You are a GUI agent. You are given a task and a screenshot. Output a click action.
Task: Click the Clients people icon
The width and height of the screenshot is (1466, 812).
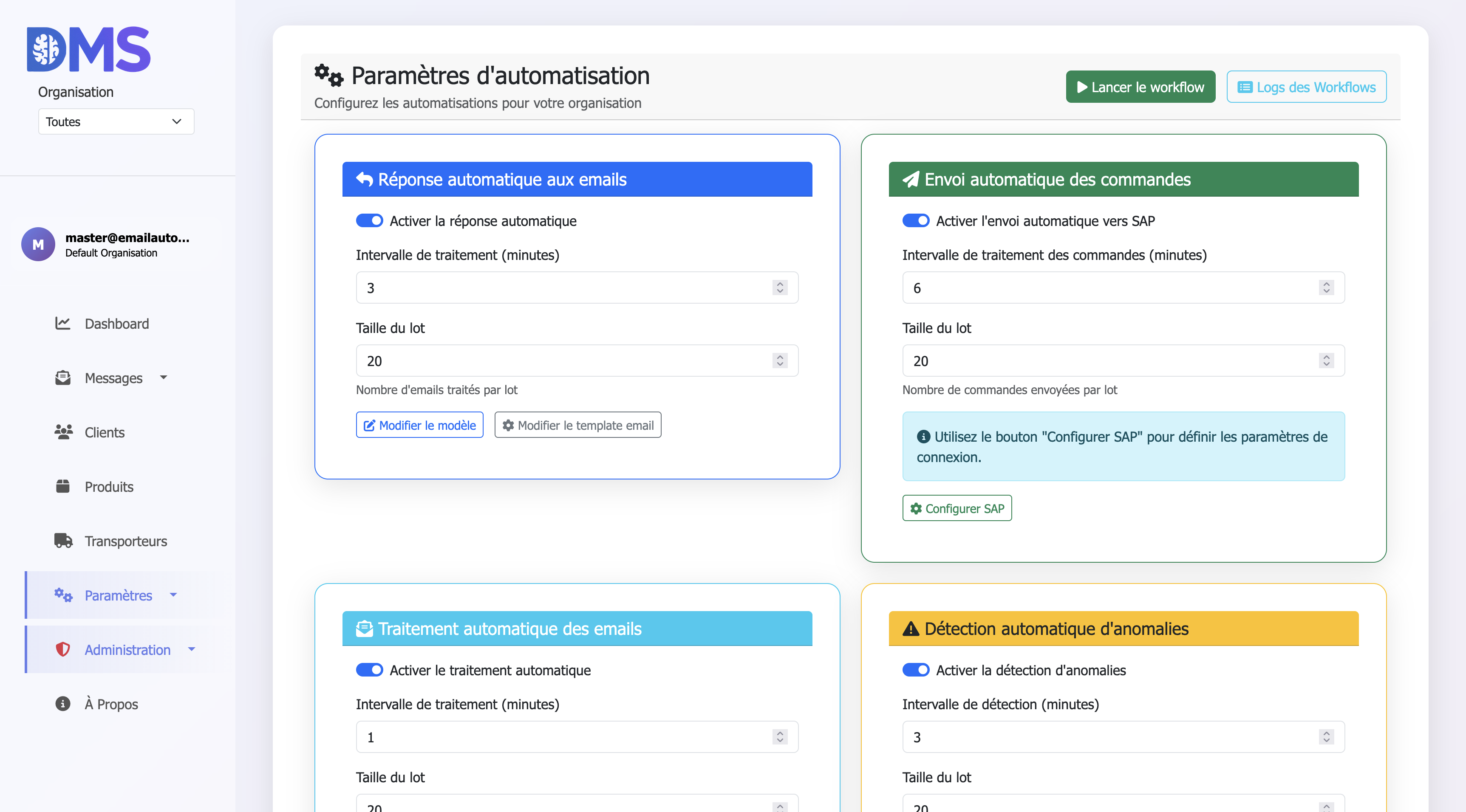(63, 432)
